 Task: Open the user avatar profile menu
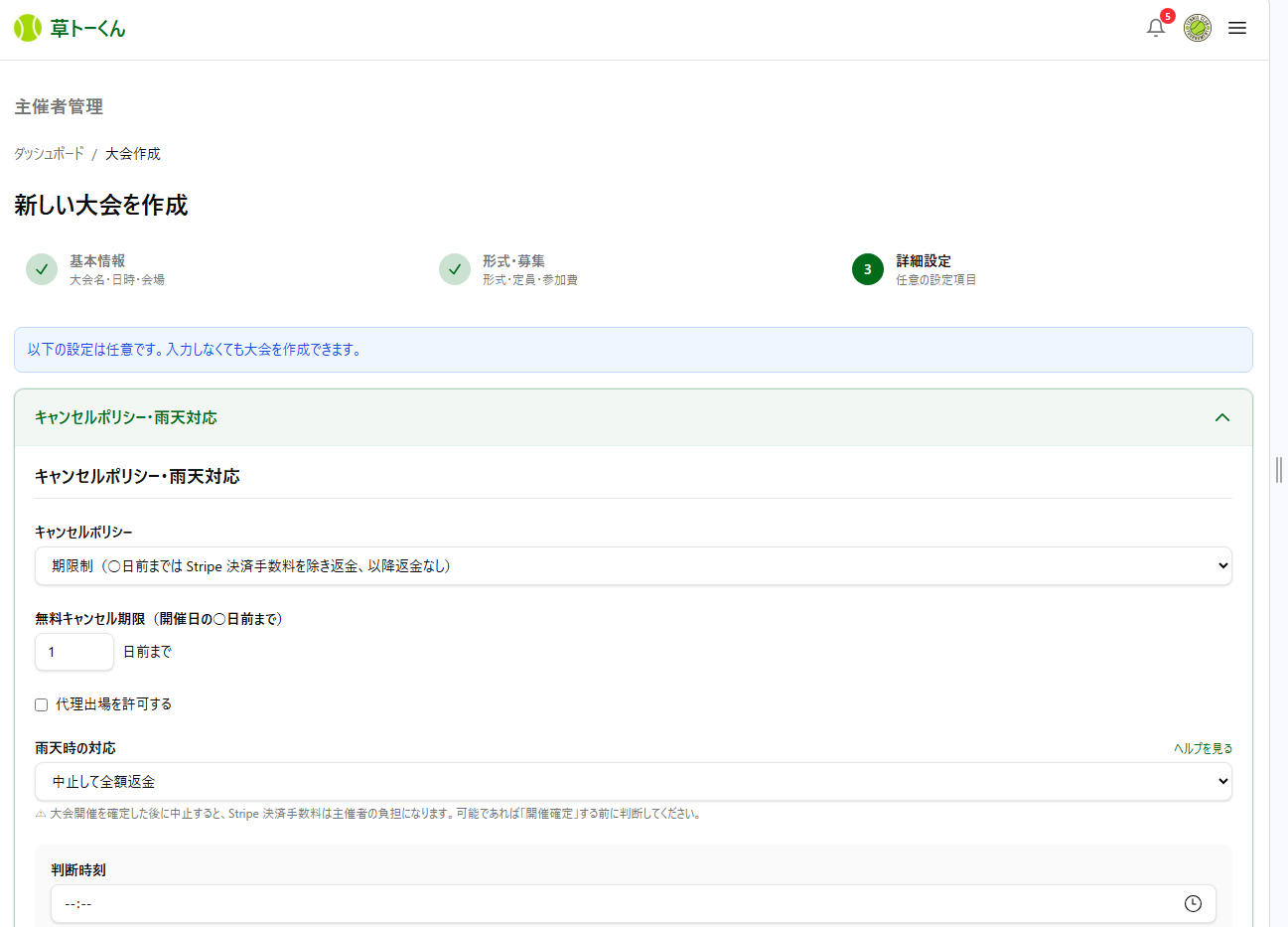(x=1198, y=28)
